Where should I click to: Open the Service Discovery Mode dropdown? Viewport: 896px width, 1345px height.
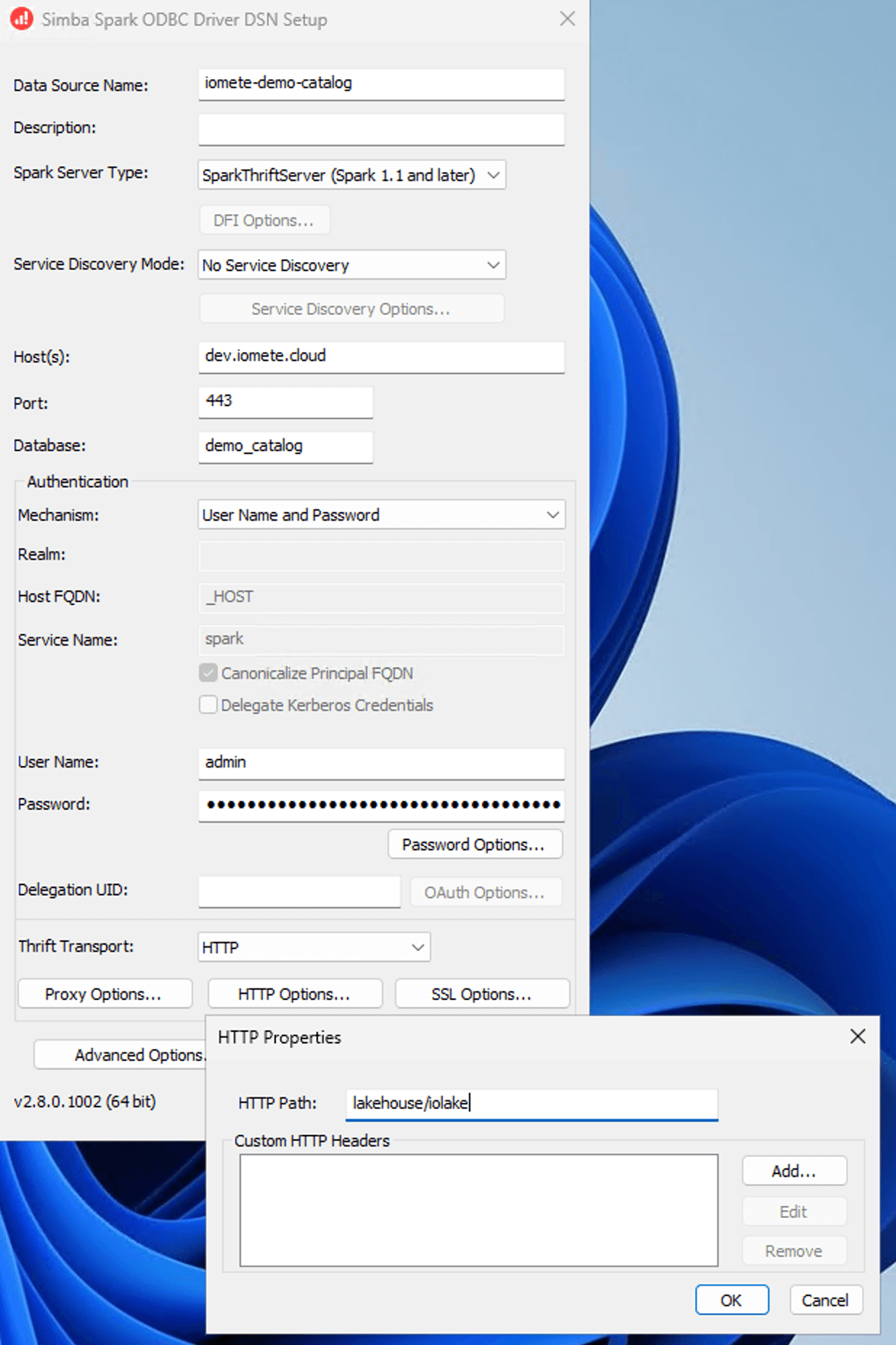pos(351,265)
